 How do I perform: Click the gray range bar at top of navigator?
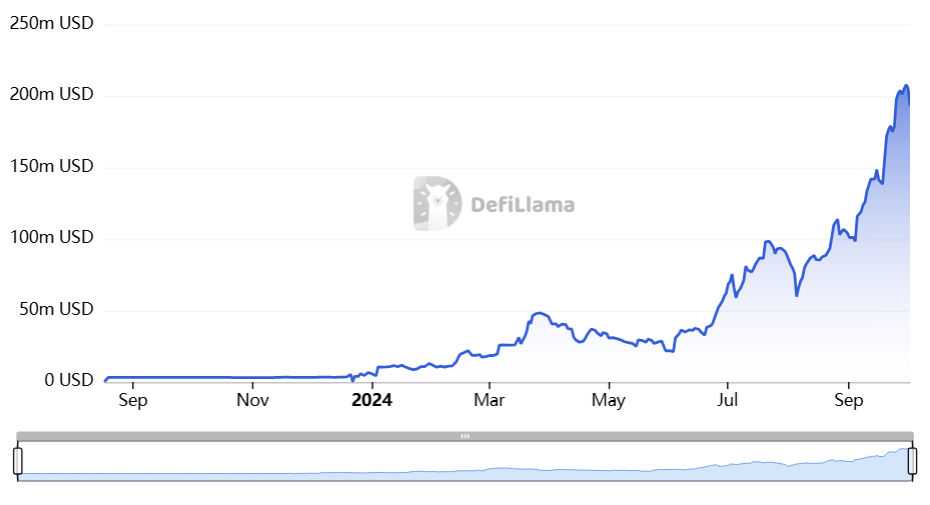coord(465,436)
